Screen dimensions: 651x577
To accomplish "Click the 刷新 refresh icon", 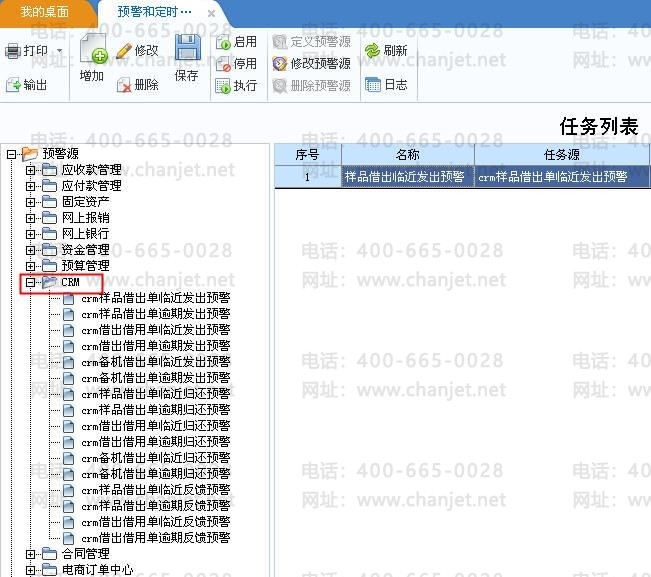I will pos(372,51).
